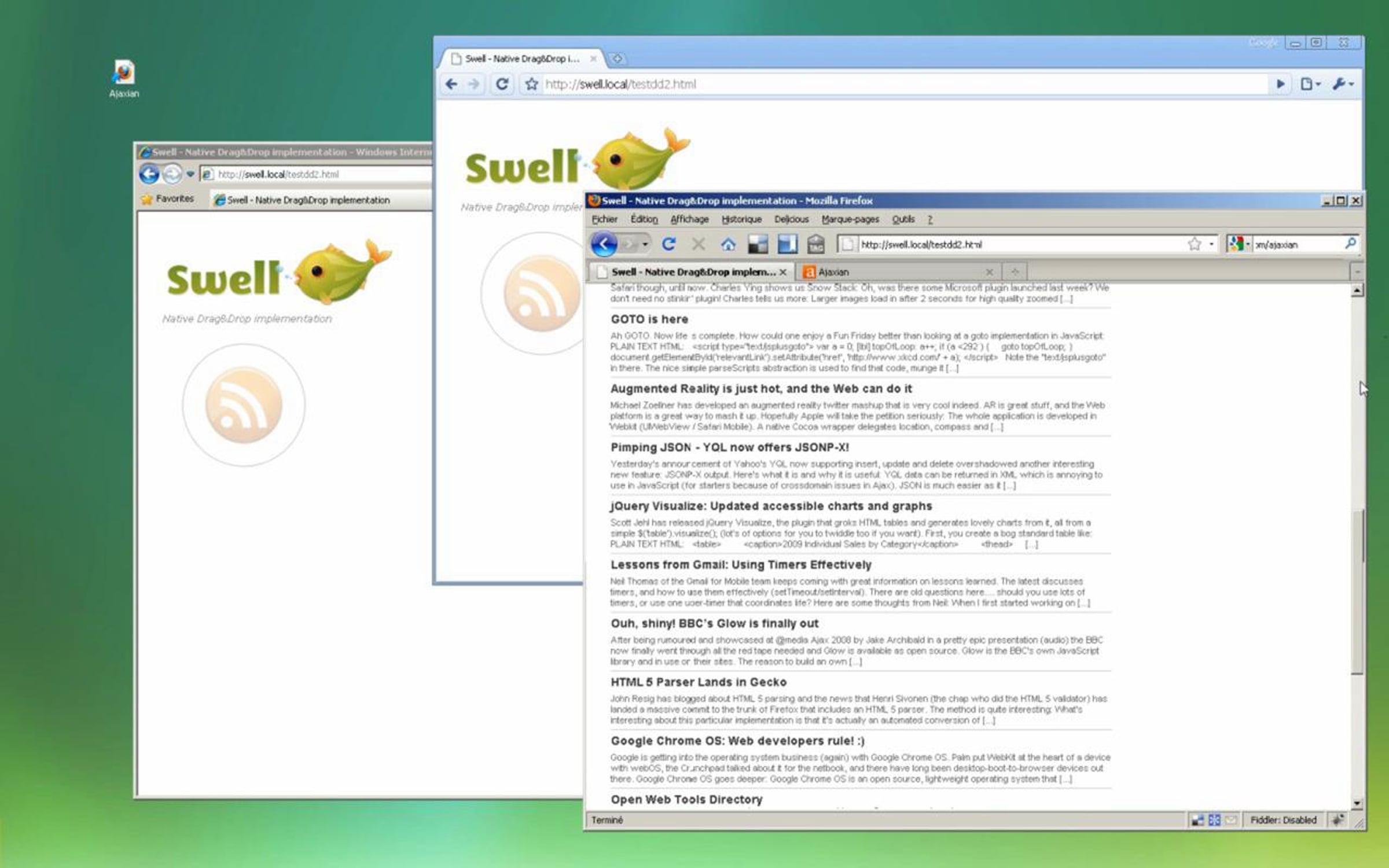Screen dimensions: 1389x868
Task: Open the Édition menu in Firefox
Action: tap(644, 219)
